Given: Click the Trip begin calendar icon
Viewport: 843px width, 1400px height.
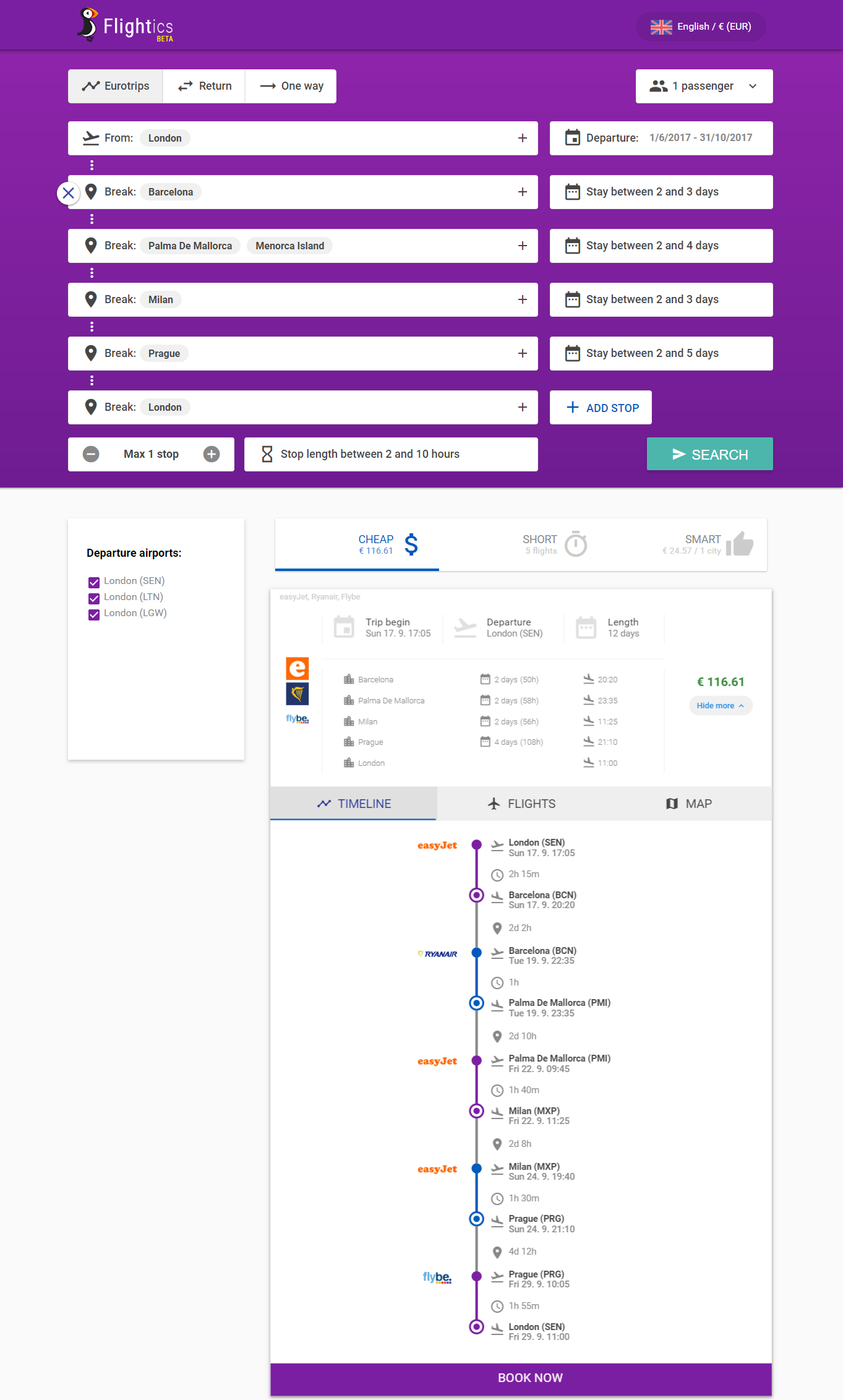Looking at the screenshot, I should [x=344, y=627].
